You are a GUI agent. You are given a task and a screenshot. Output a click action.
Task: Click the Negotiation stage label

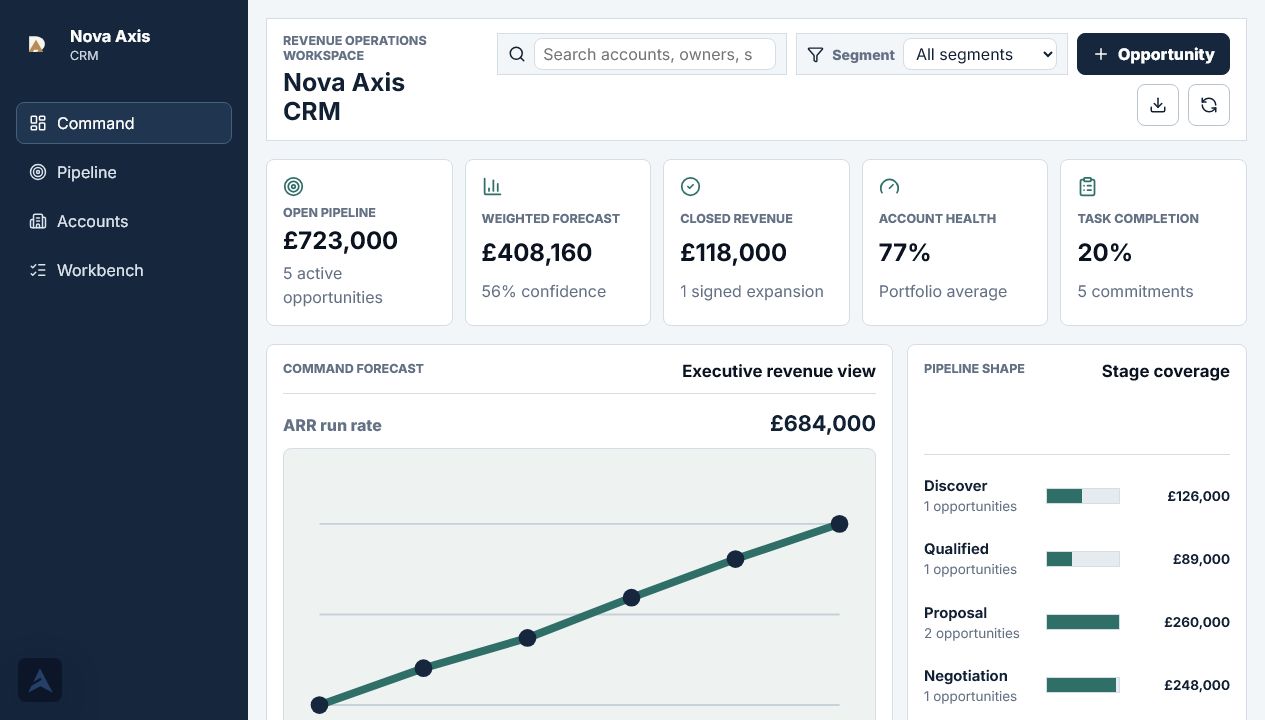966,676
